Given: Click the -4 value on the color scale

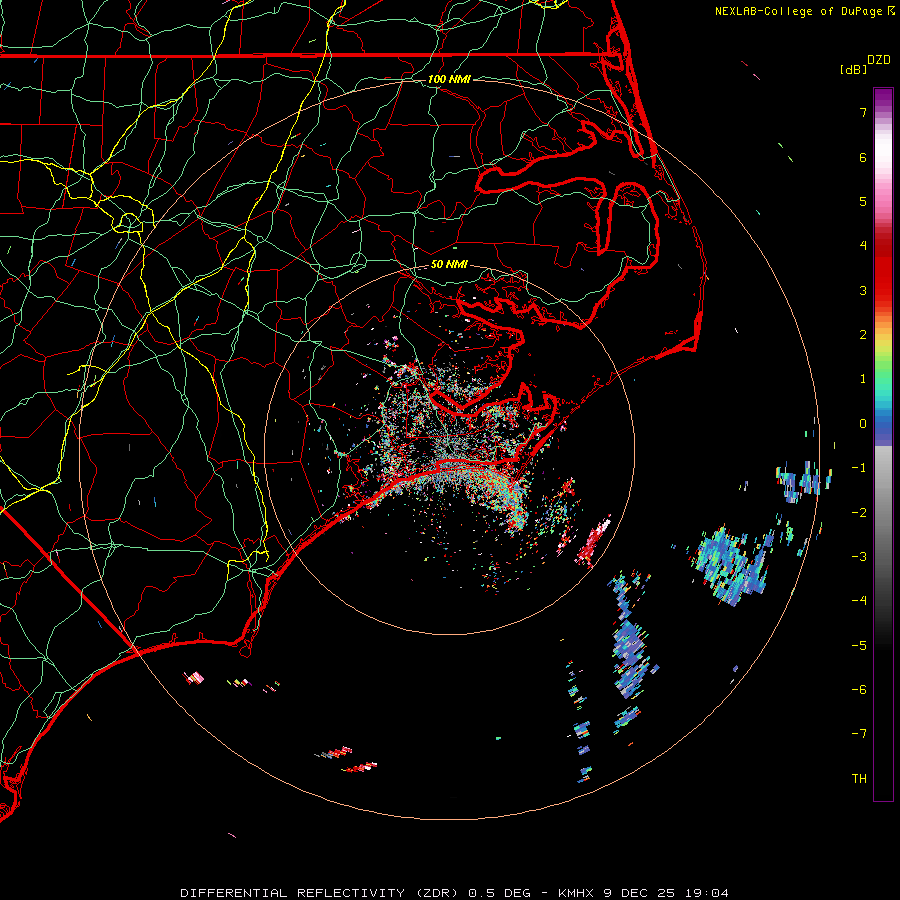Looking at the screenshot, I should 859,600.
